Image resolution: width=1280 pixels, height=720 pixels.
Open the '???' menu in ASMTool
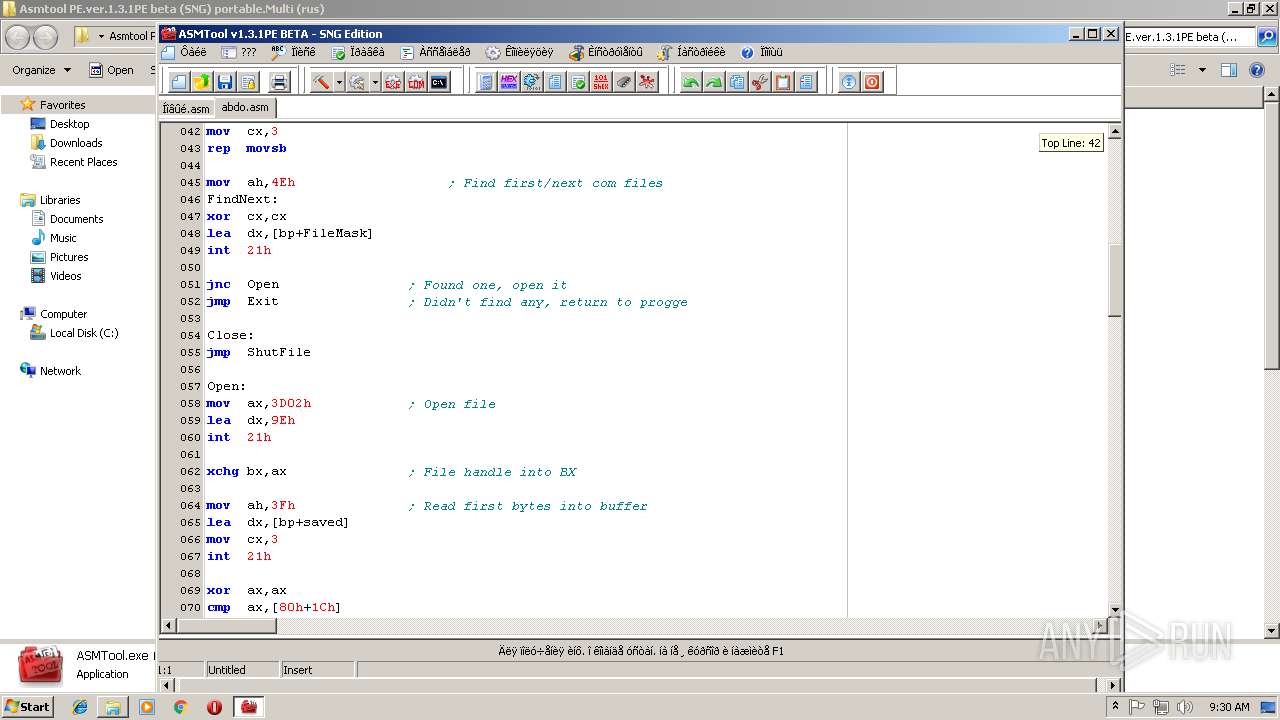(239, 52)
